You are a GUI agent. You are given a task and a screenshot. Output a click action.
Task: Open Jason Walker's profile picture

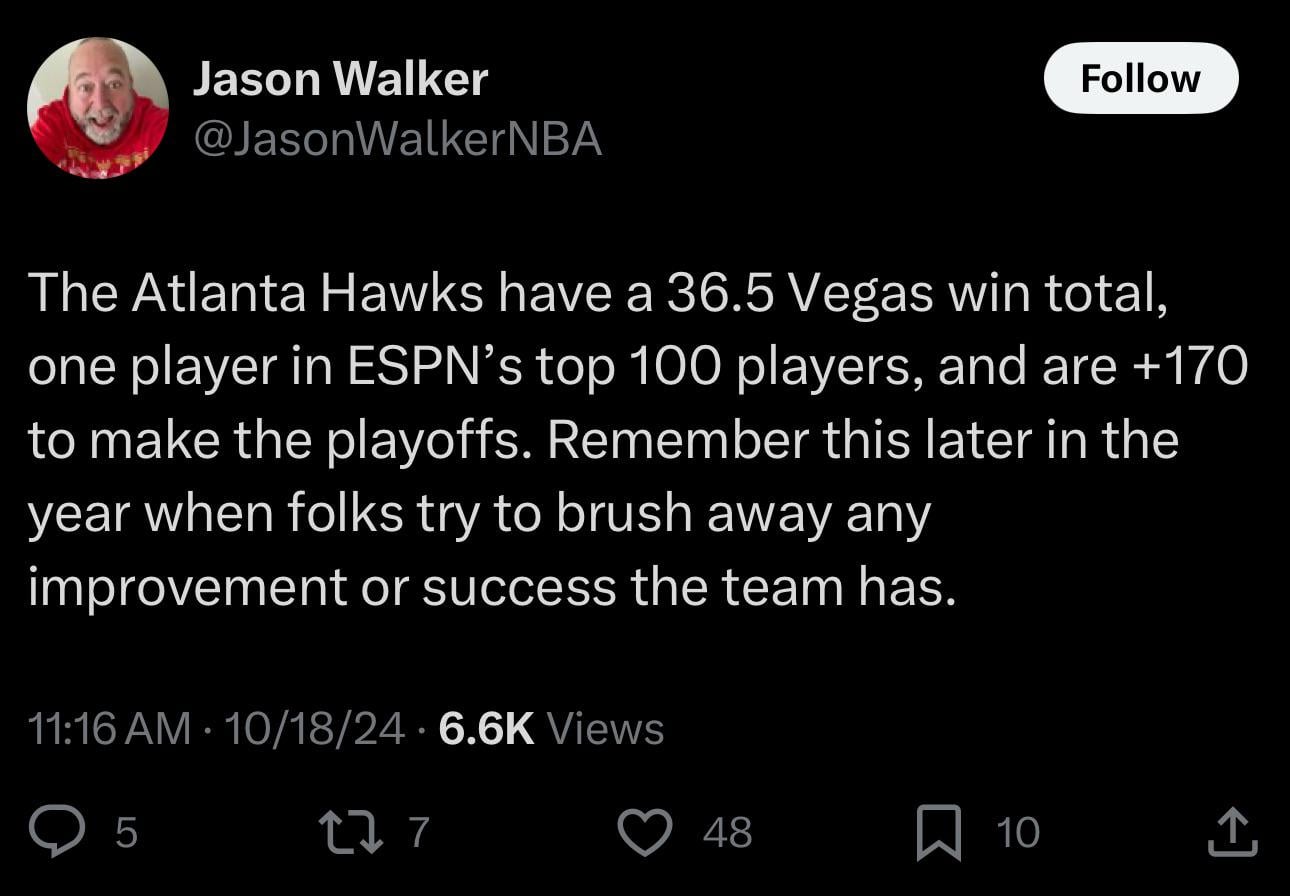(x=98, y=108)
